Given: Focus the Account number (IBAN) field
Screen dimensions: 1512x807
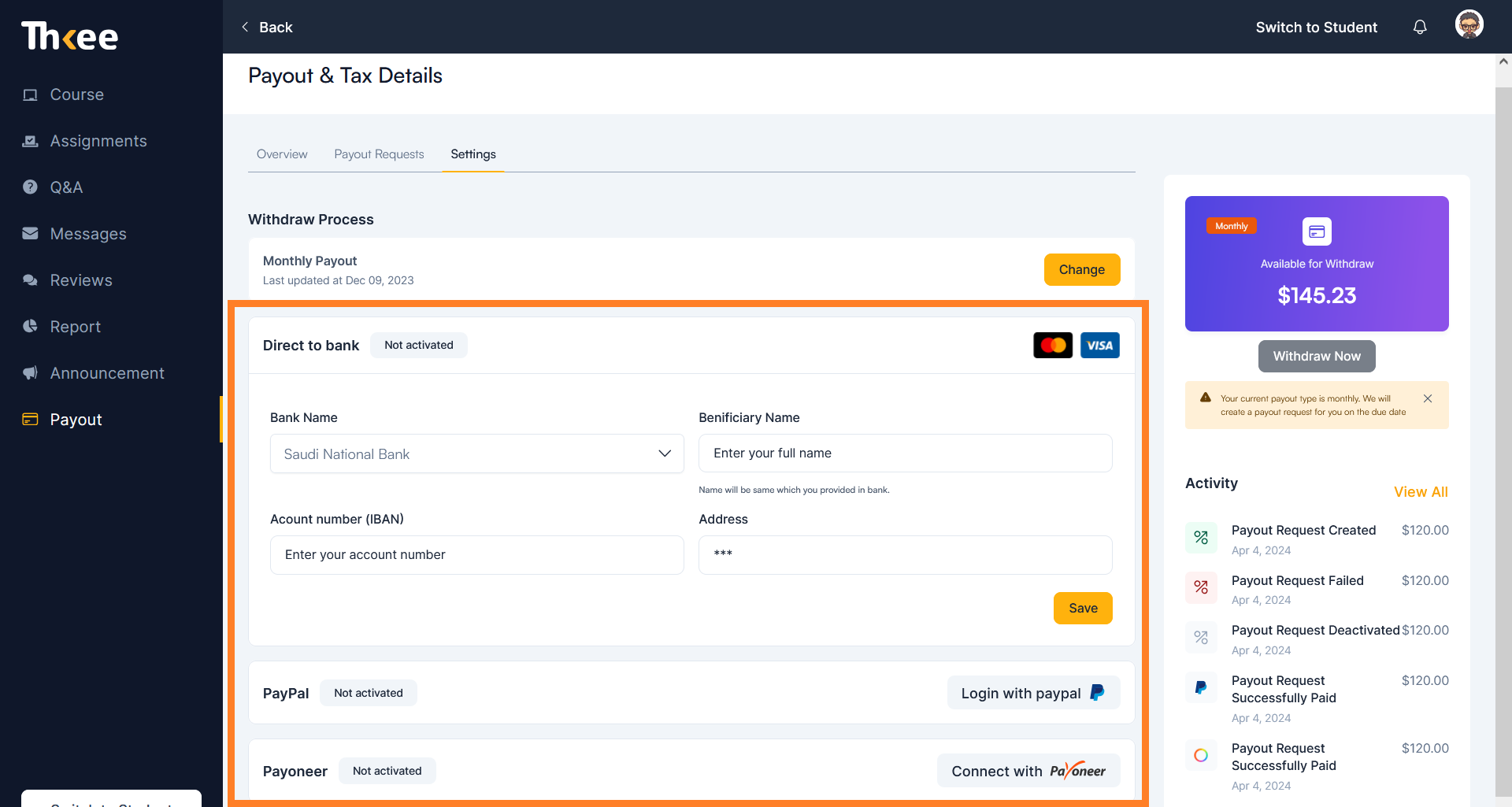Looking at the screenshot, I should [x=477, y=555].
